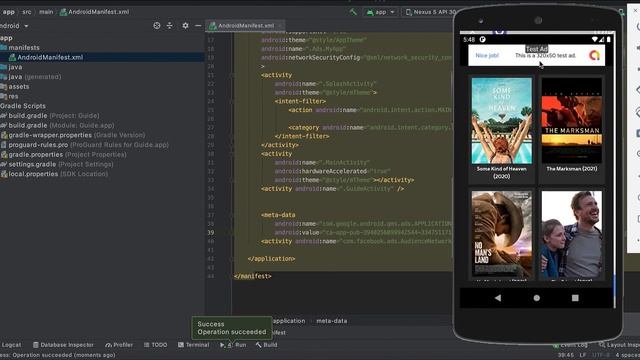Image resolution: width=640 pixels, height=360 pixels.
Task: Open the Profiler tool window
Action: tap(119, 345)
